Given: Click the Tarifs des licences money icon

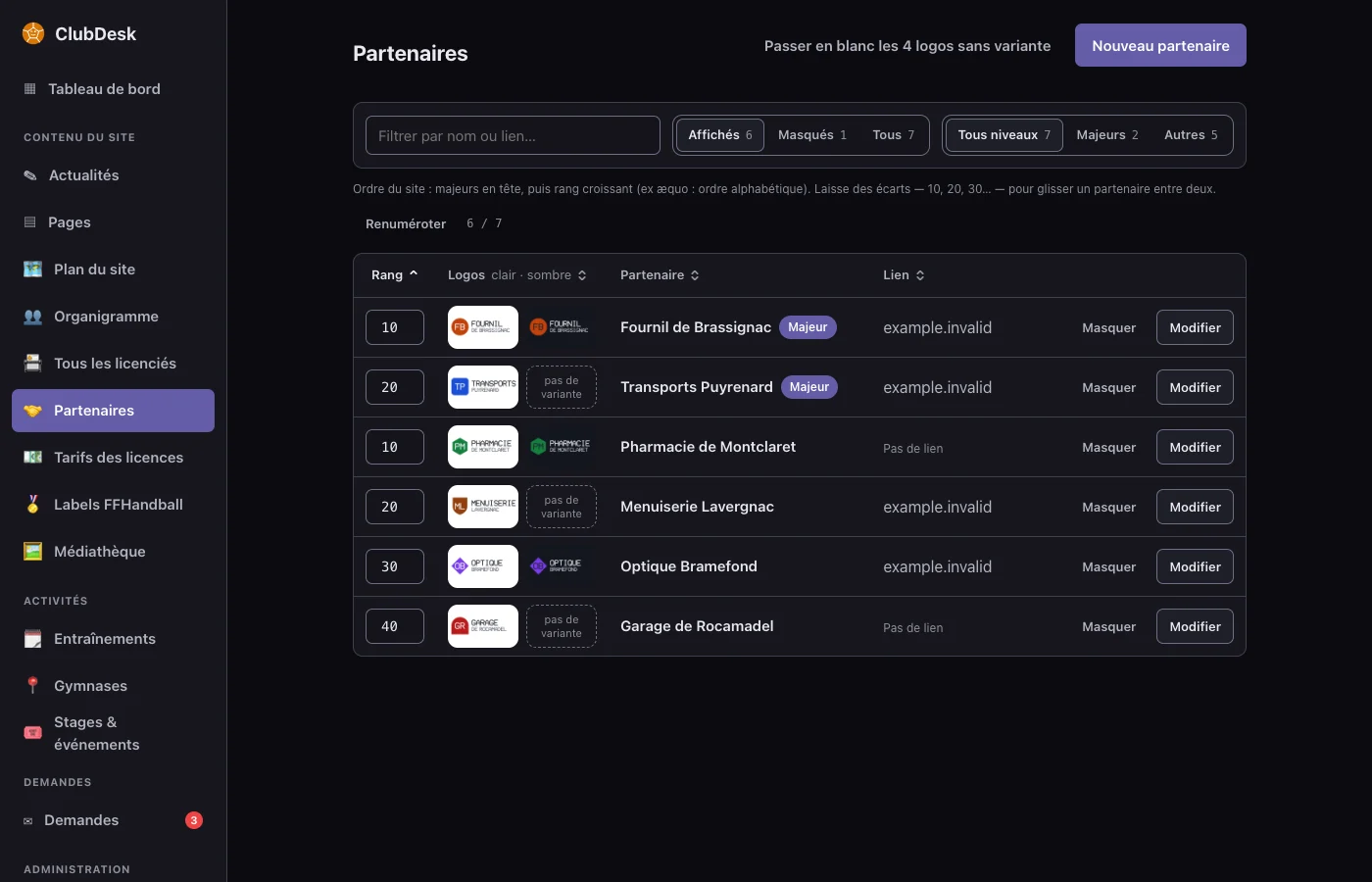Looking at the screenshot, I should point(33,458).
